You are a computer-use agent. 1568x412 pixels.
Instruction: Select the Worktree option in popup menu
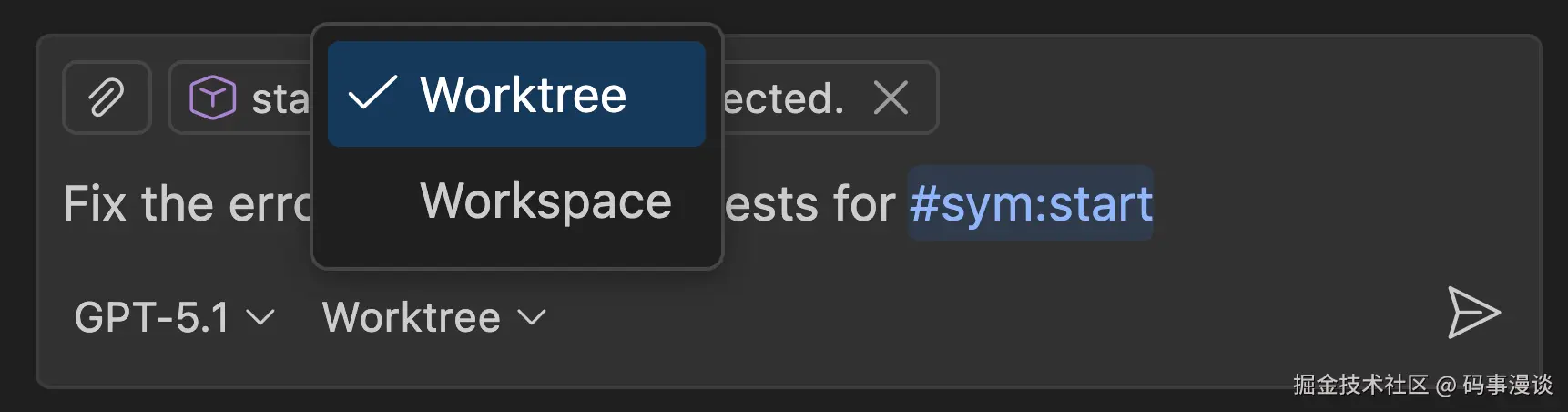pyautogui.click(x=523, y=95)
